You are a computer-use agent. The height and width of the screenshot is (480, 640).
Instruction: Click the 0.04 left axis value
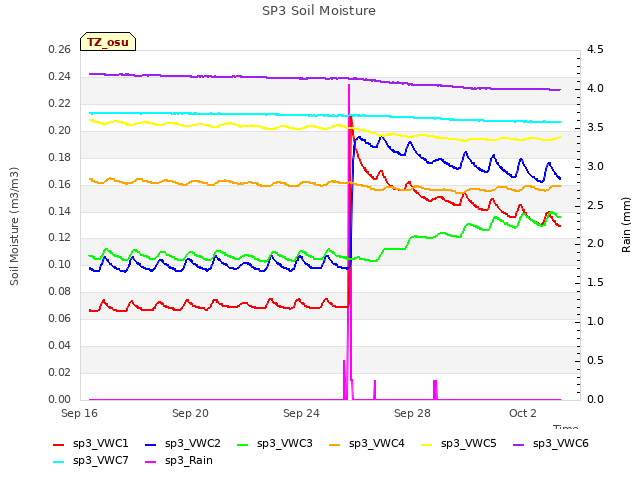[x=60, y=345]
